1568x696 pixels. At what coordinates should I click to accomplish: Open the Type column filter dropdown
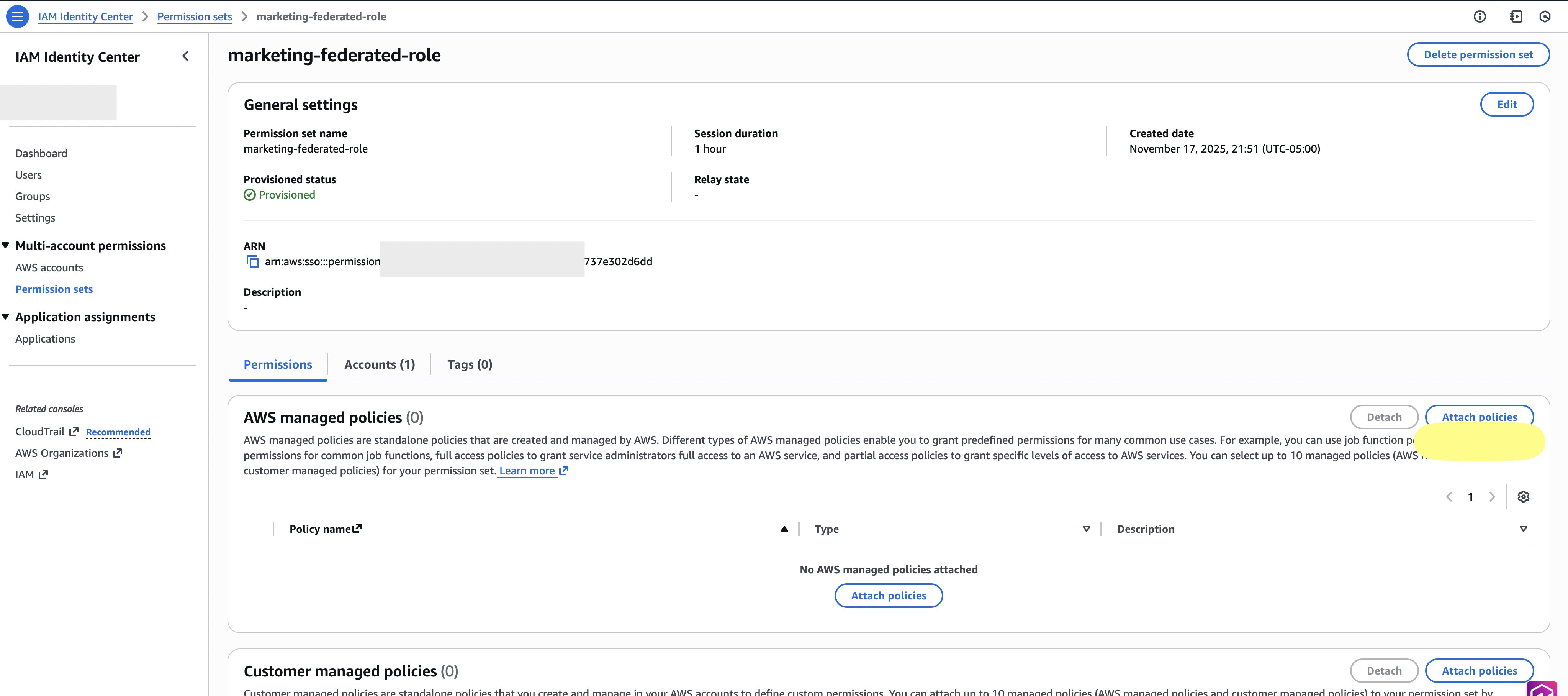pos(1087,529)
